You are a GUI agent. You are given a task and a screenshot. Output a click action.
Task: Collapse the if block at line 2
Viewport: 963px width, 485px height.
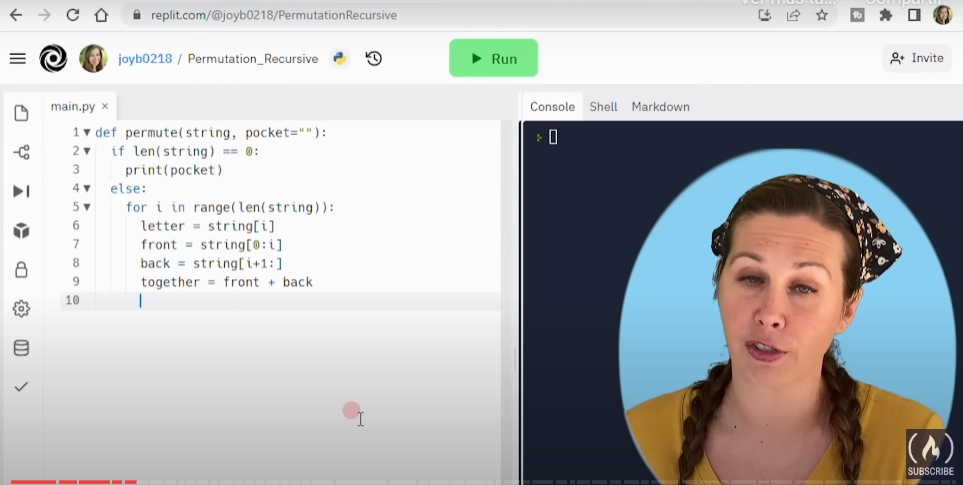click(x=87, y=151)
